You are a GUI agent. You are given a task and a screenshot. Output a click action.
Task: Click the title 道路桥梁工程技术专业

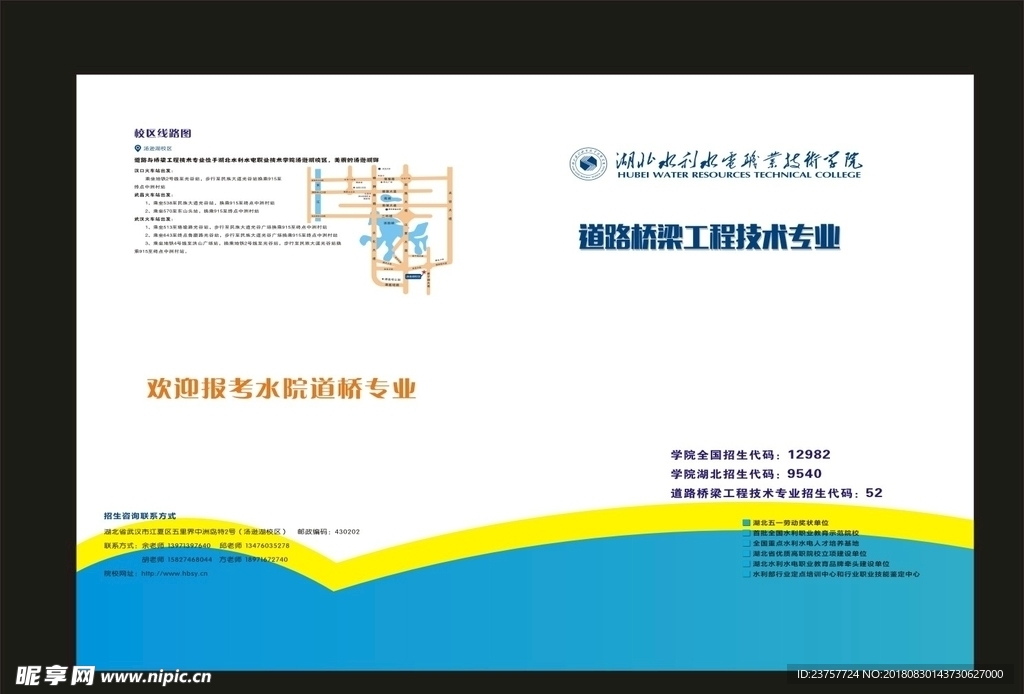(709, 237)
